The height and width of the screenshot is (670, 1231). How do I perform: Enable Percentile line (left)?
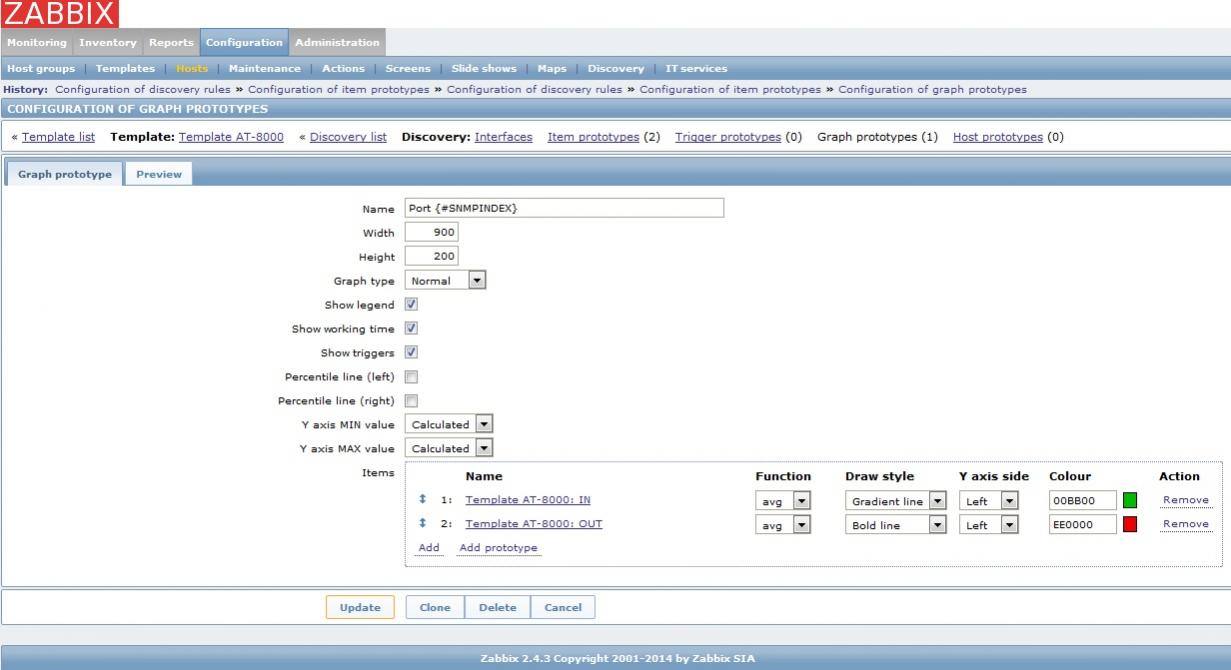point(411,377)
